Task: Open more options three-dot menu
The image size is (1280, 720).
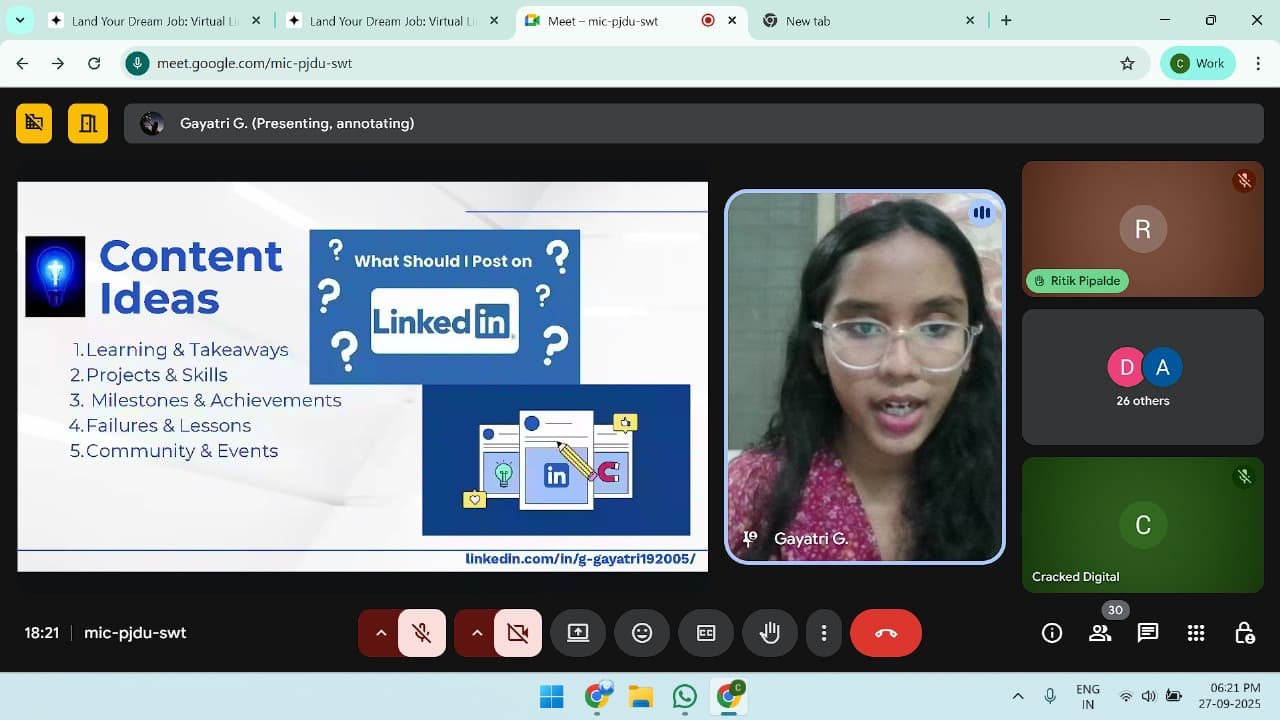Action: pyautogui.click(x=823, y=633)
